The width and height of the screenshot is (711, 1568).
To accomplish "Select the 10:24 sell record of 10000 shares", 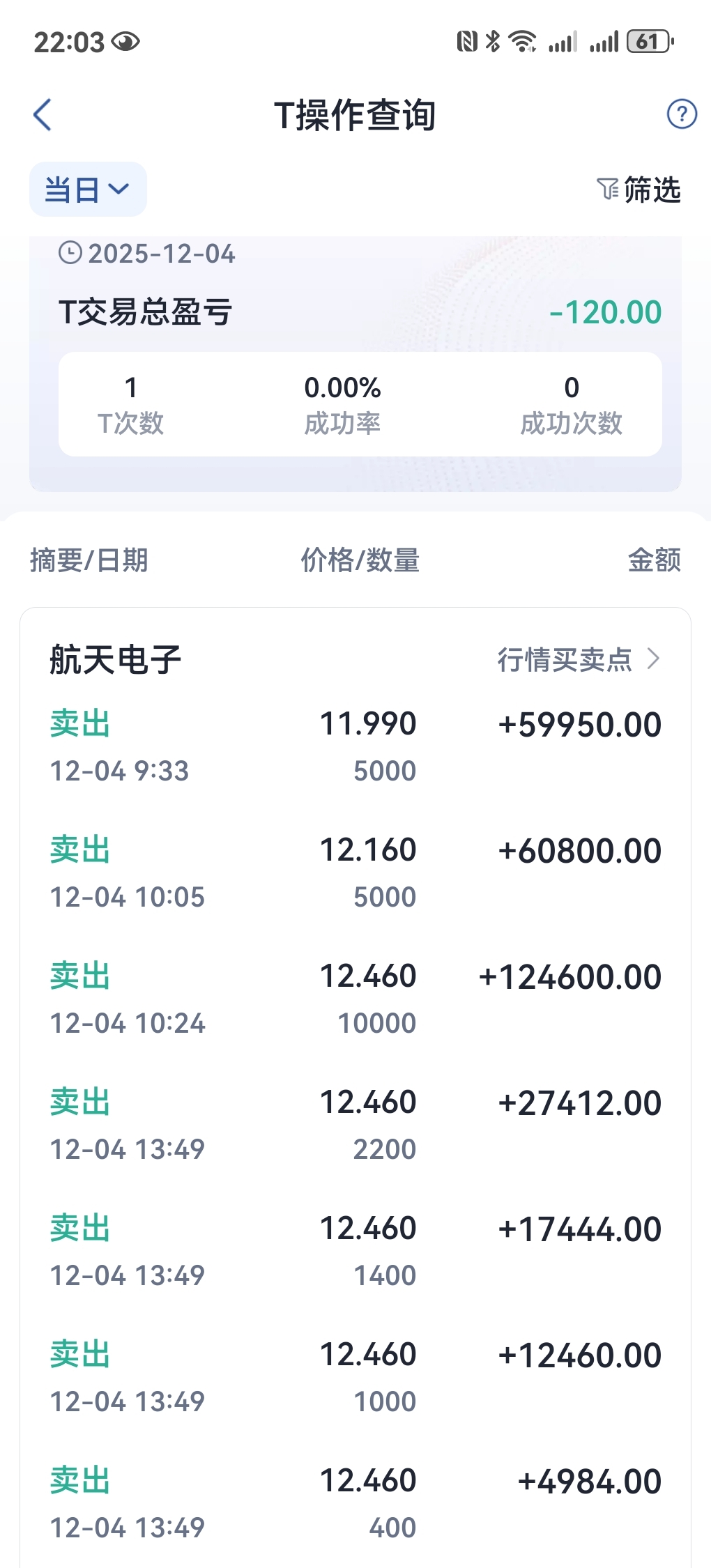I will pyautogui.click(x=355, y=999).
